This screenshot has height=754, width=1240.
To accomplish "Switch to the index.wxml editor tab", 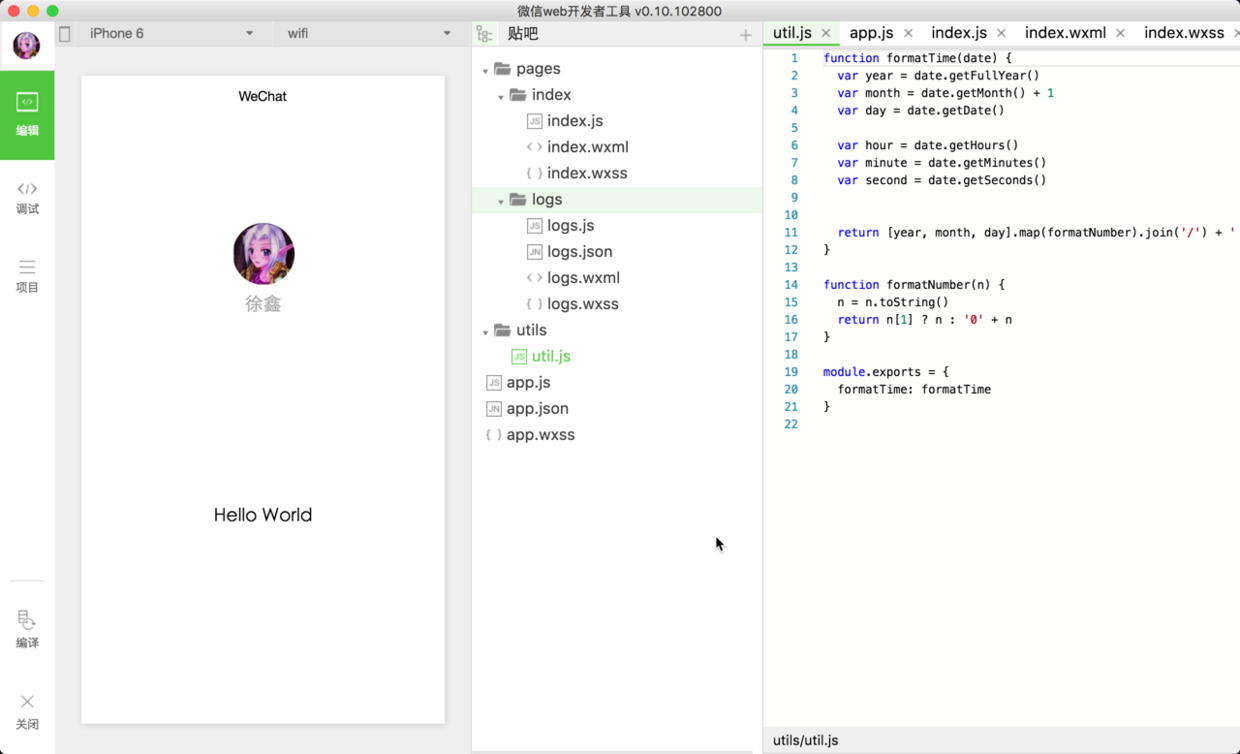I will point(1065,33).
